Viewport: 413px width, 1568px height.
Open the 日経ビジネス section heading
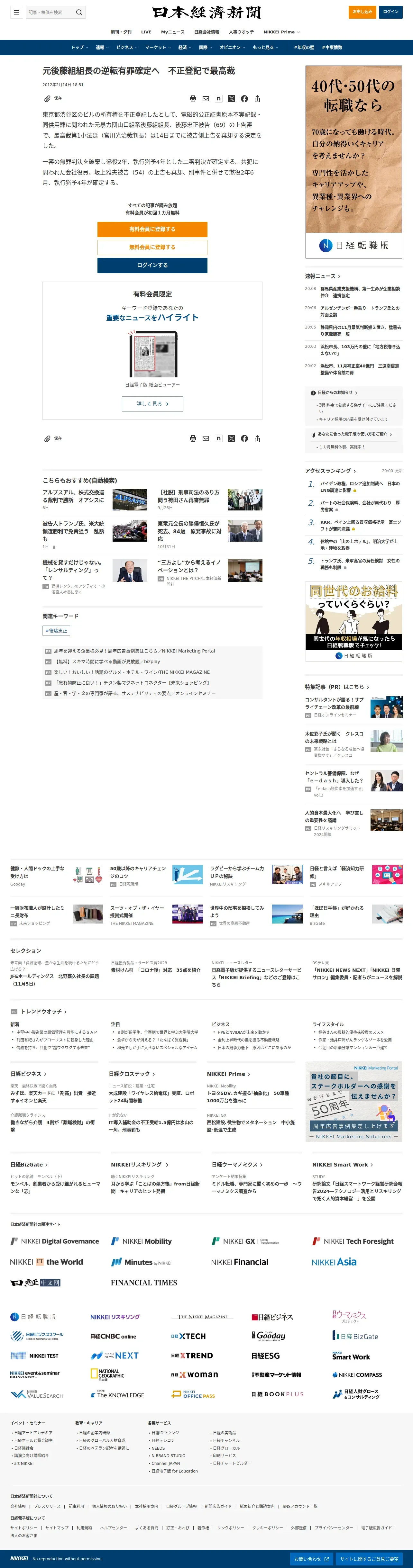[29, 1074]
